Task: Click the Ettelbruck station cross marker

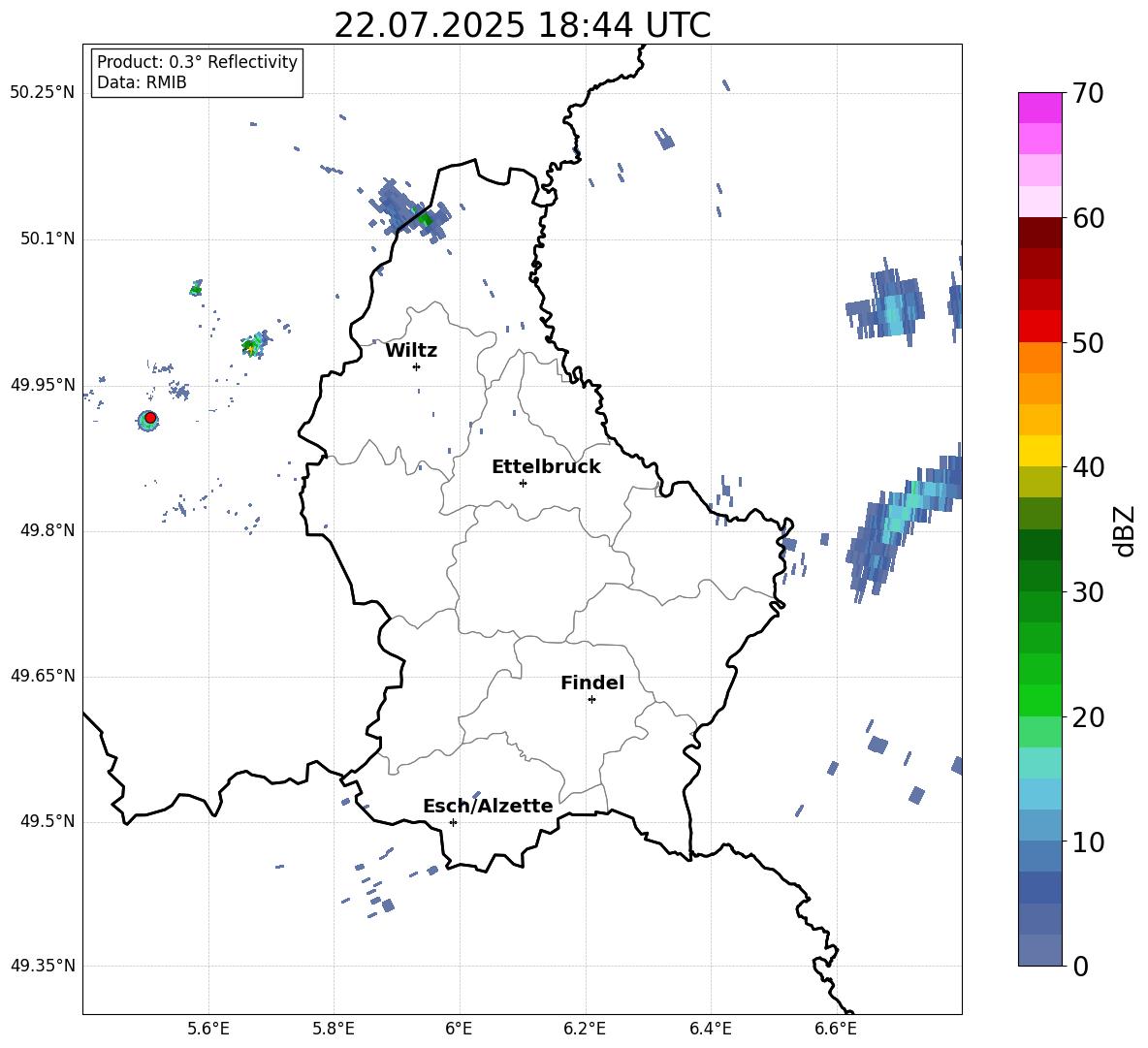Action: [523, 483]
